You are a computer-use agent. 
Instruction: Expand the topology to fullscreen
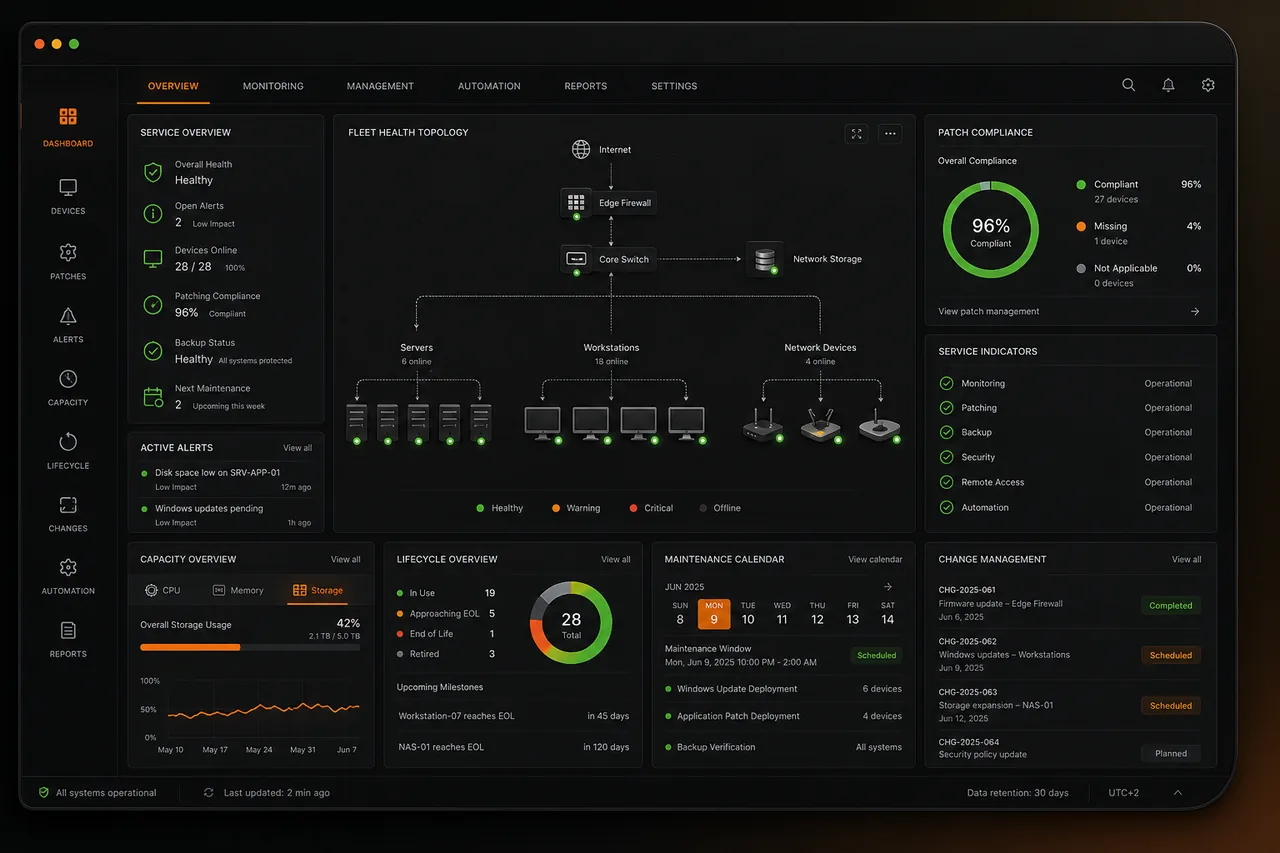856,133
